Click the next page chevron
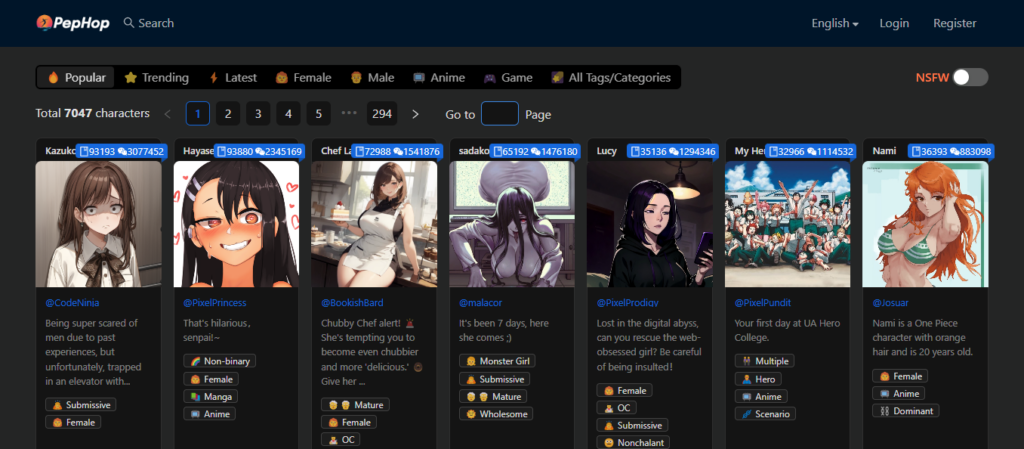1024x449 pixels. click(x=415, y=114)
